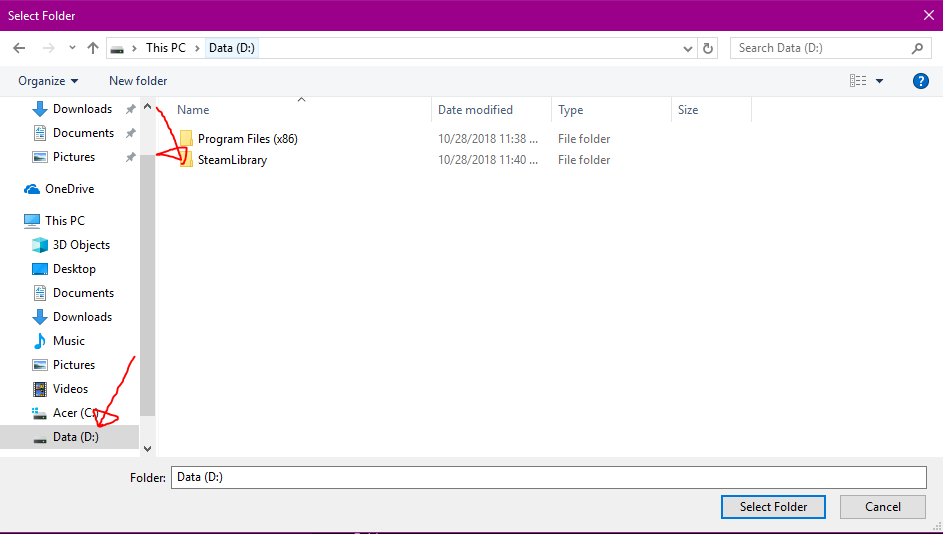Cancel the Select Folder dialog
943x534 pixels.
(x=883, y=507)
